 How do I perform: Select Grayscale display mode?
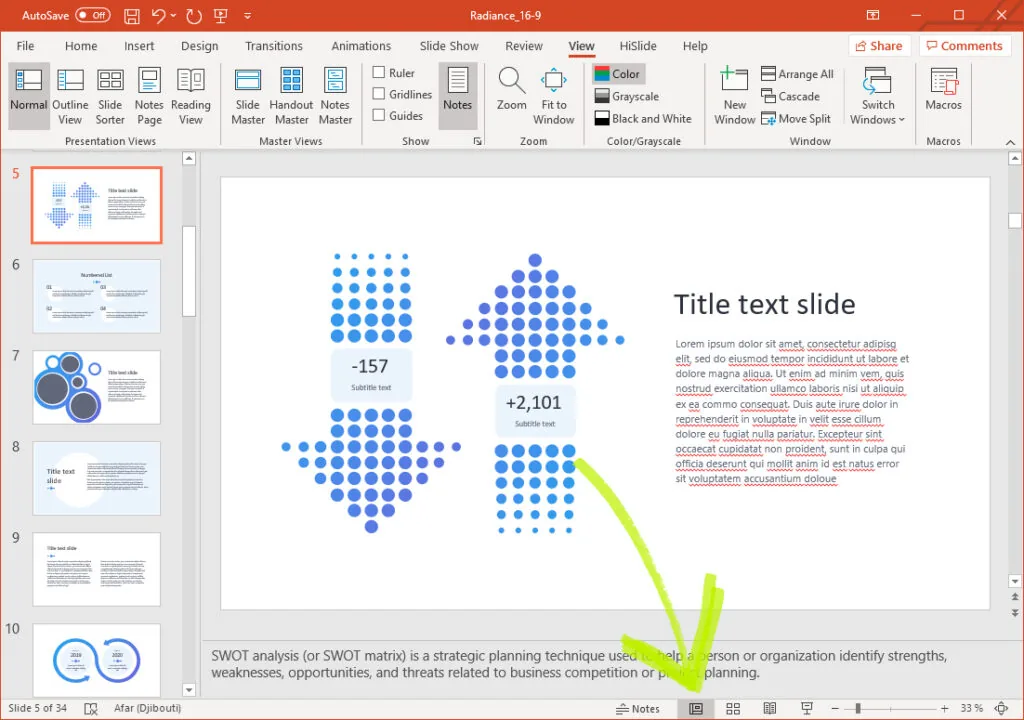click(627, 96)
